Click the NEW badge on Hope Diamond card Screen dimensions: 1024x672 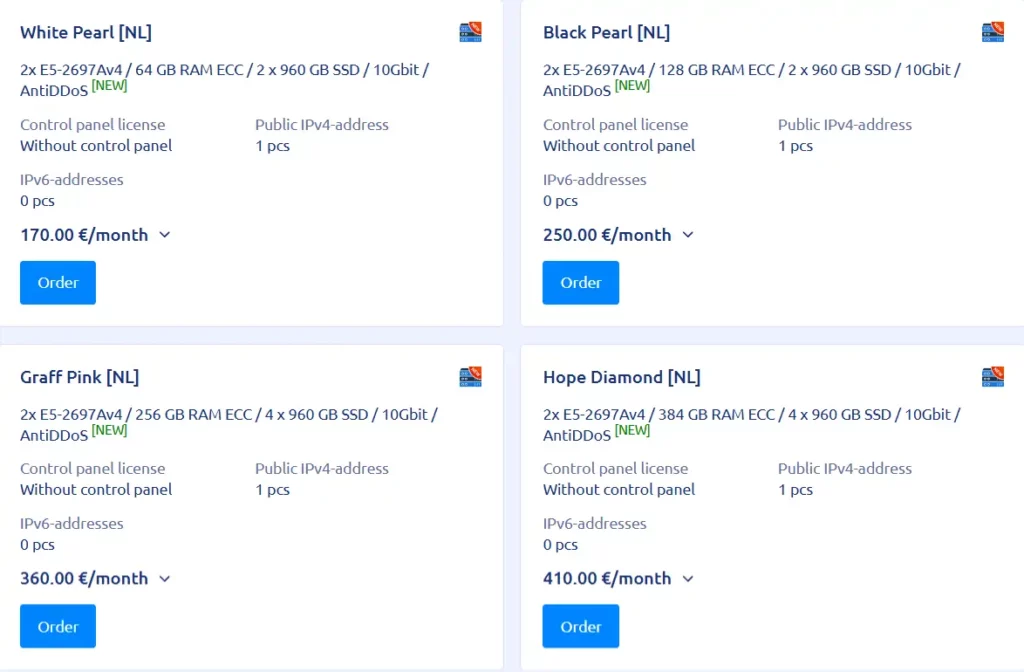632,429
